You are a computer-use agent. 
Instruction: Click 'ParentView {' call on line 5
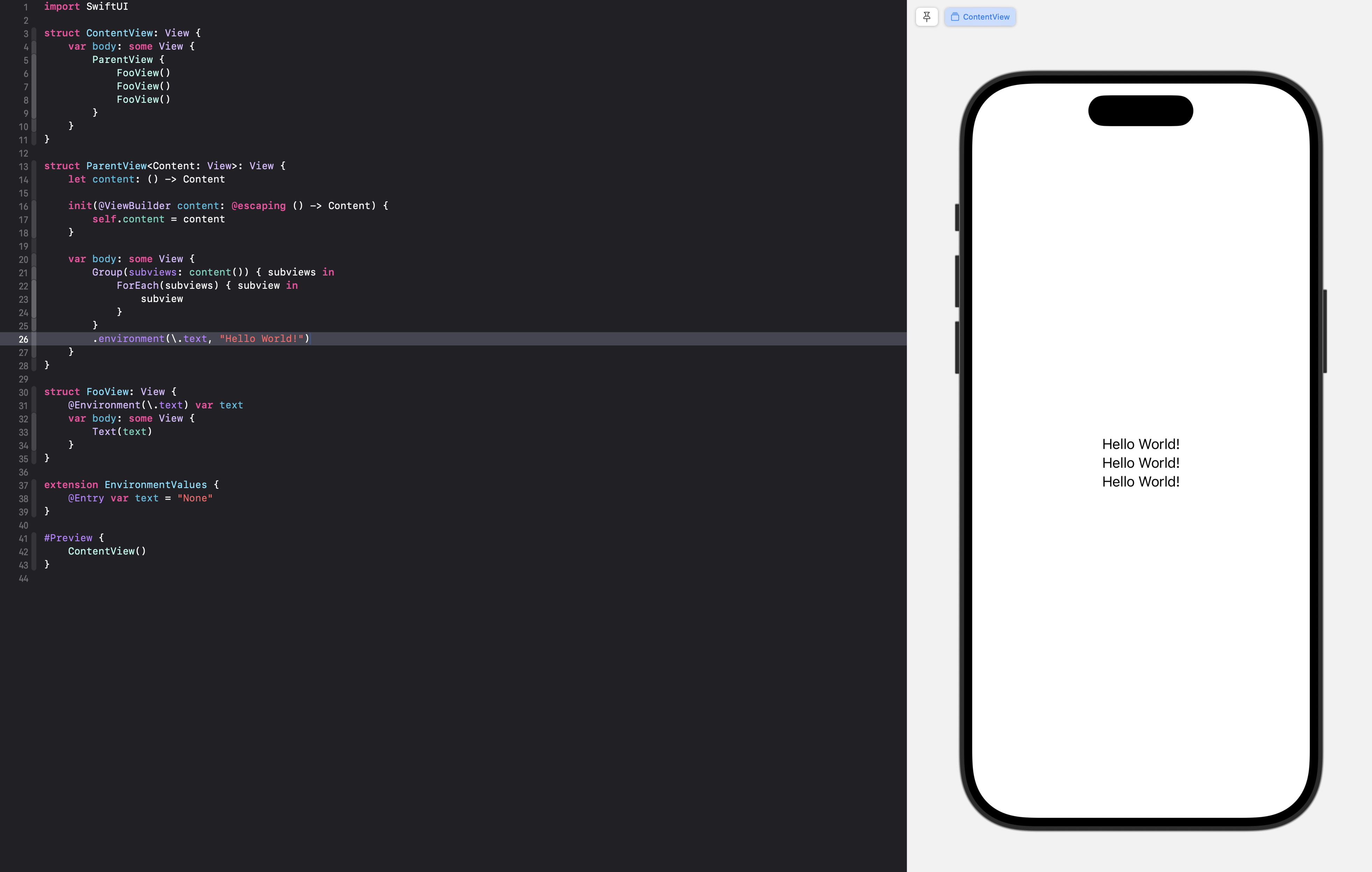coord(128,59)
